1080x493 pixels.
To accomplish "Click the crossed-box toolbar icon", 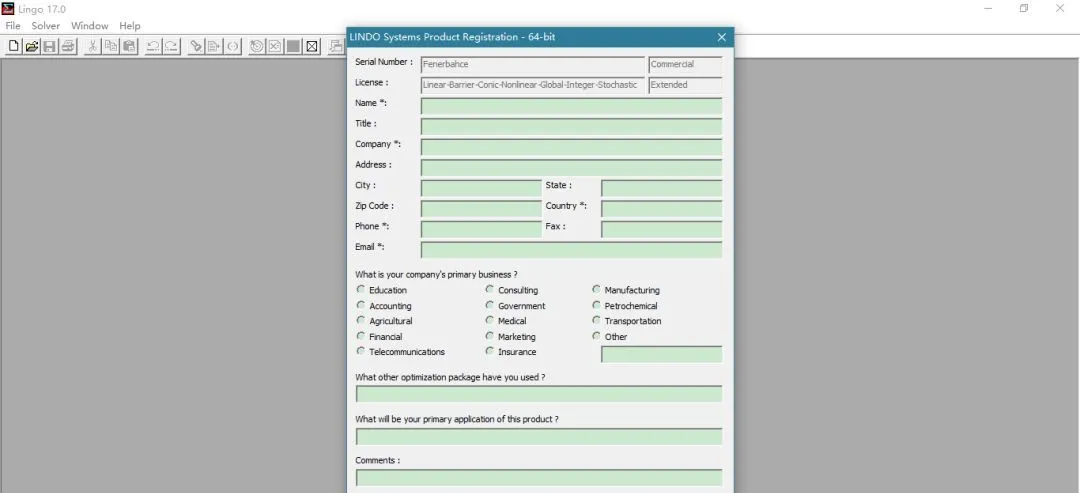I will (x=311, y=46).
